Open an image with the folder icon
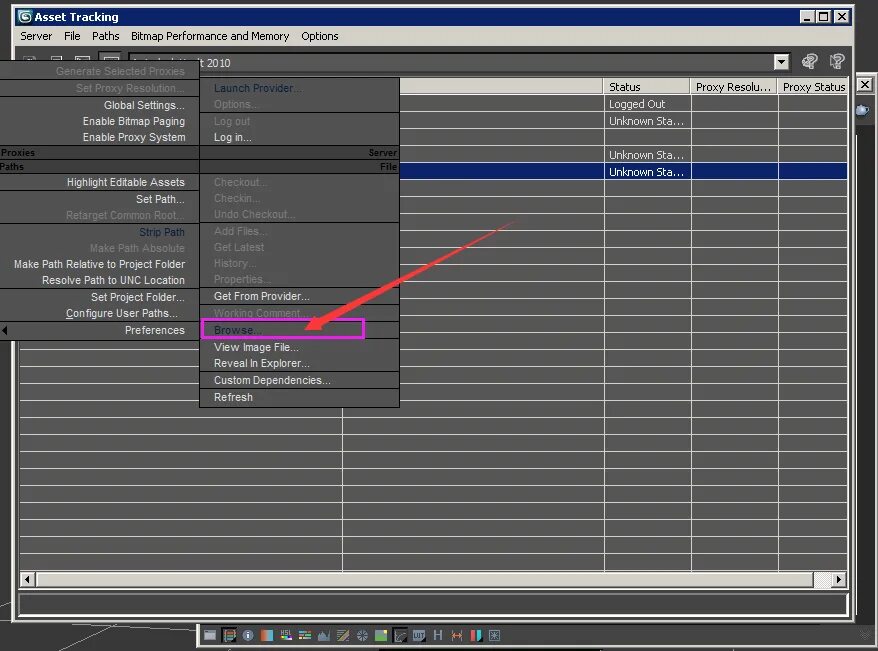This screenshot has height=651, width=878. pyautogui.click(x=210, y=635)
